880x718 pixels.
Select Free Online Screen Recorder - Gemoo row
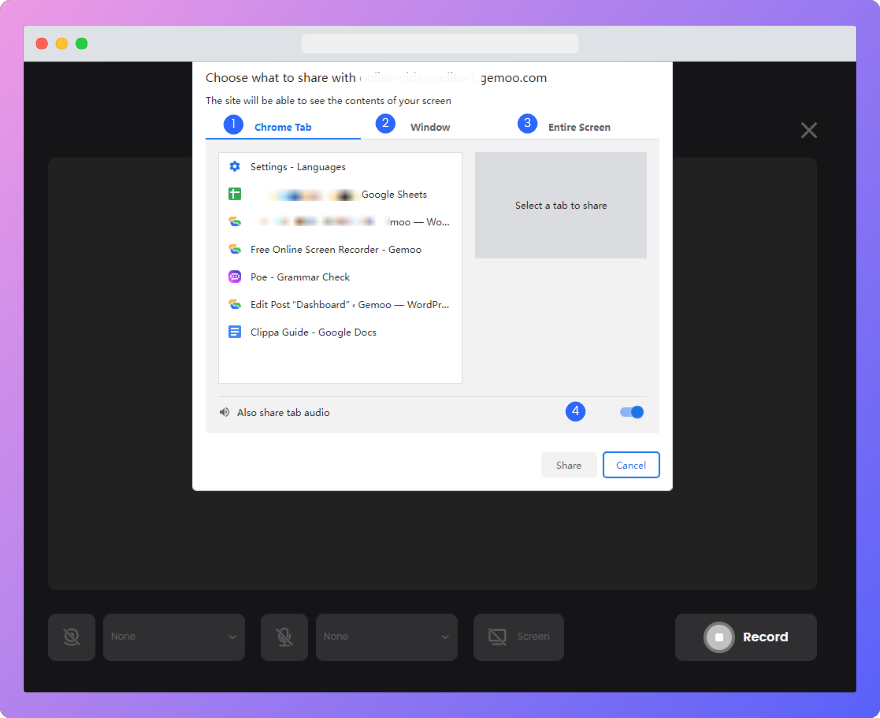[x=340, y=249]
